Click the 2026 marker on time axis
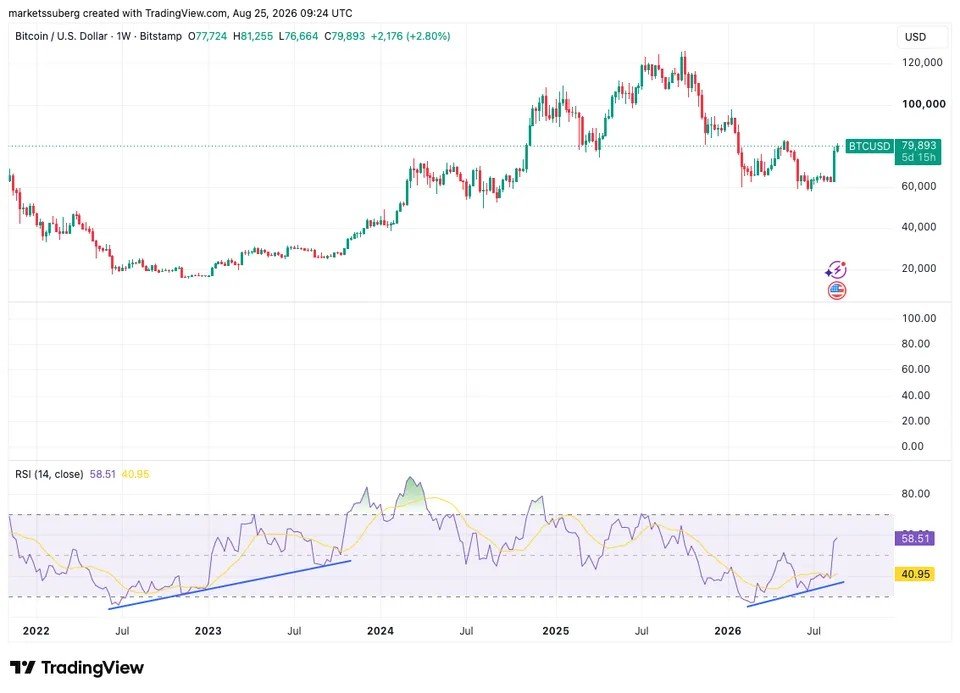The width and height of the screenshot is (960, 693). pyautogui.click(x=727, y=631)
